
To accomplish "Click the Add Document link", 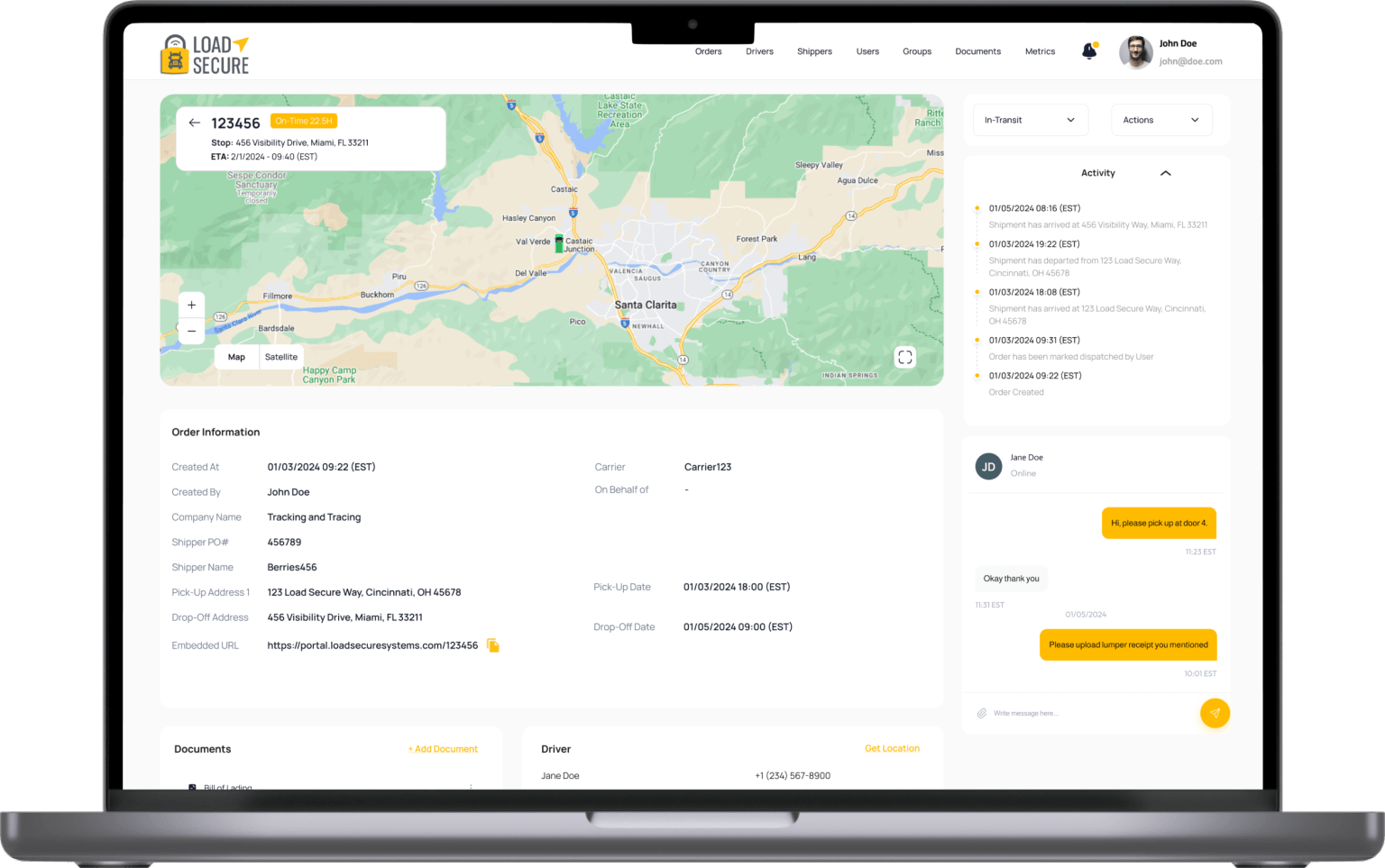I will tap(443, 749).
